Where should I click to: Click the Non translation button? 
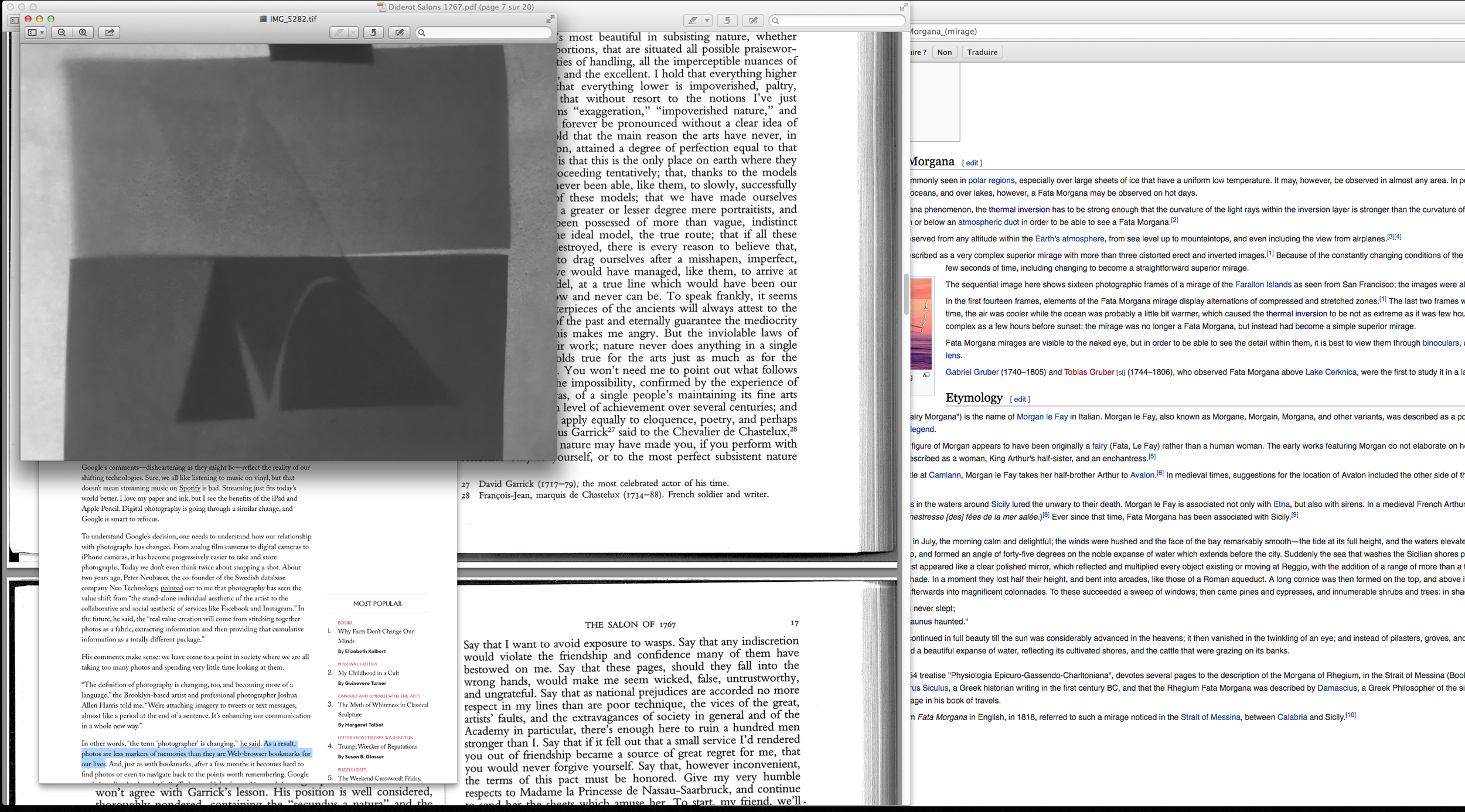tap(944, 52)
